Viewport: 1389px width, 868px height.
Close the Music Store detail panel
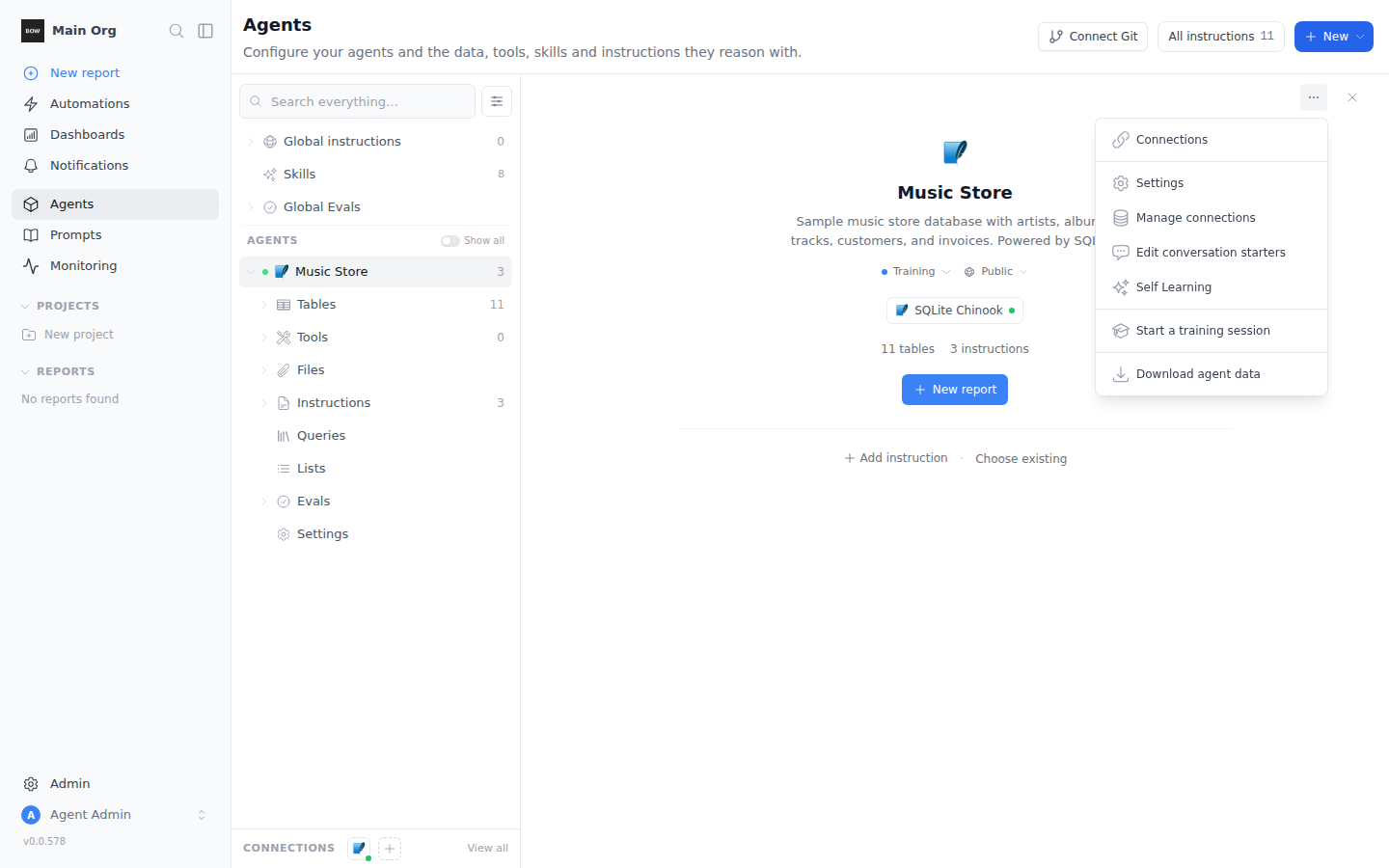[1352, 97]
